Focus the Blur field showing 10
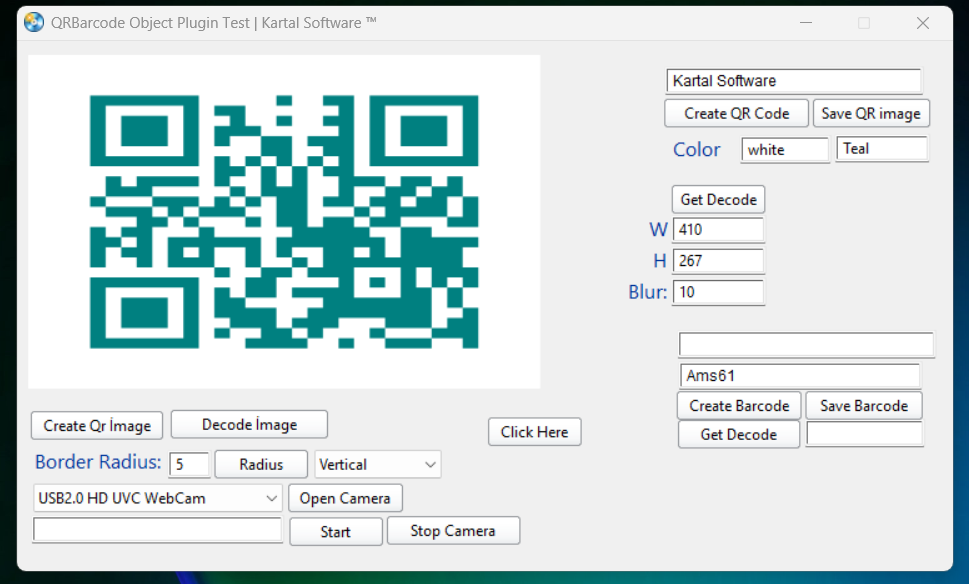This screenshot has height=584, width=969. point(718,292)
